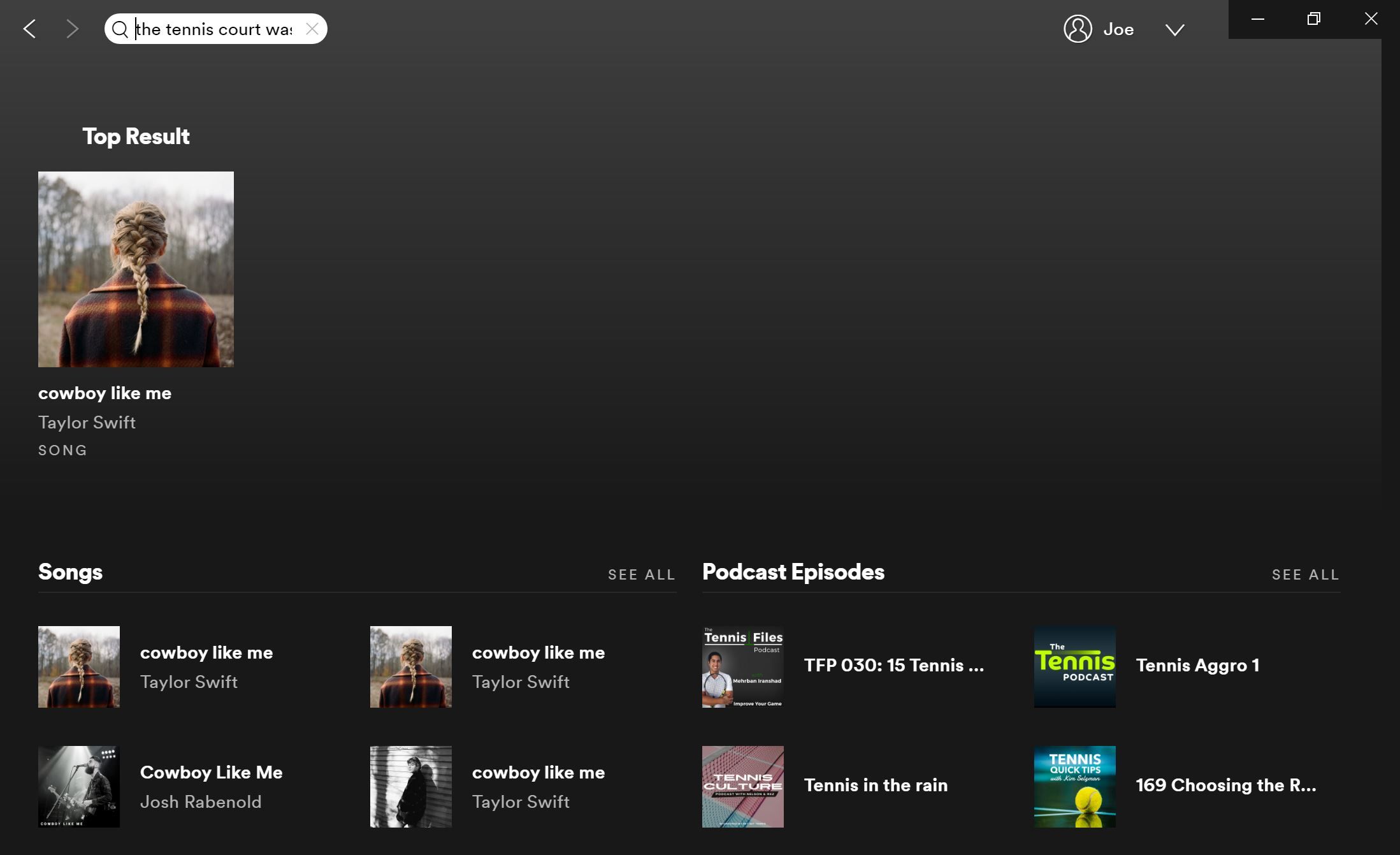Open the account dropdown chevron next to Joe
This screenshot has height=855, width=1400.
click(1176, 30)
